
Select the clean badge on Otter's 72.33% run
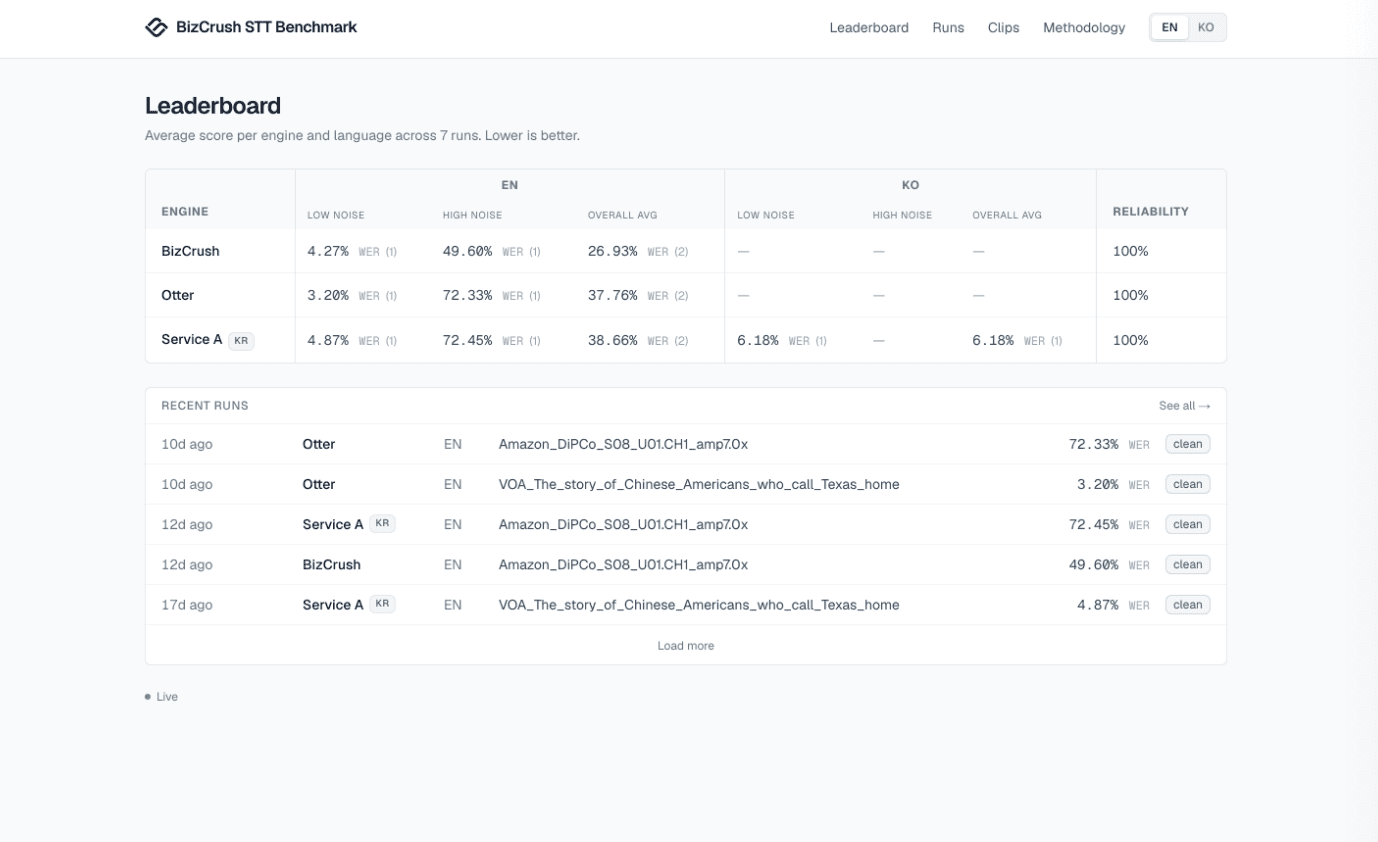pyautogui.click(x=1188, y=444)
